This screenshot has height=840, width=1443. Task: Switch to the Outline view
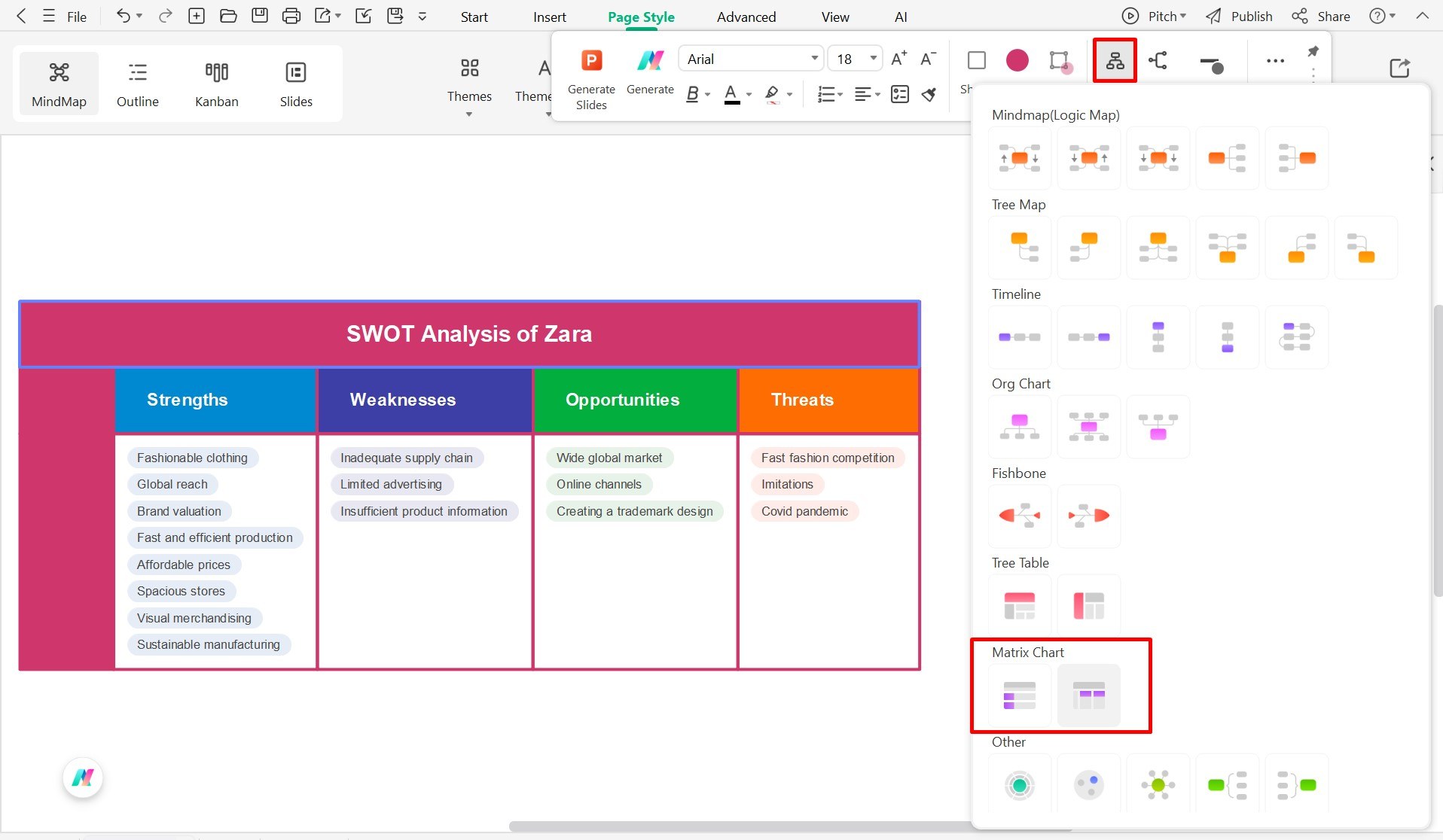click(138, 83)
